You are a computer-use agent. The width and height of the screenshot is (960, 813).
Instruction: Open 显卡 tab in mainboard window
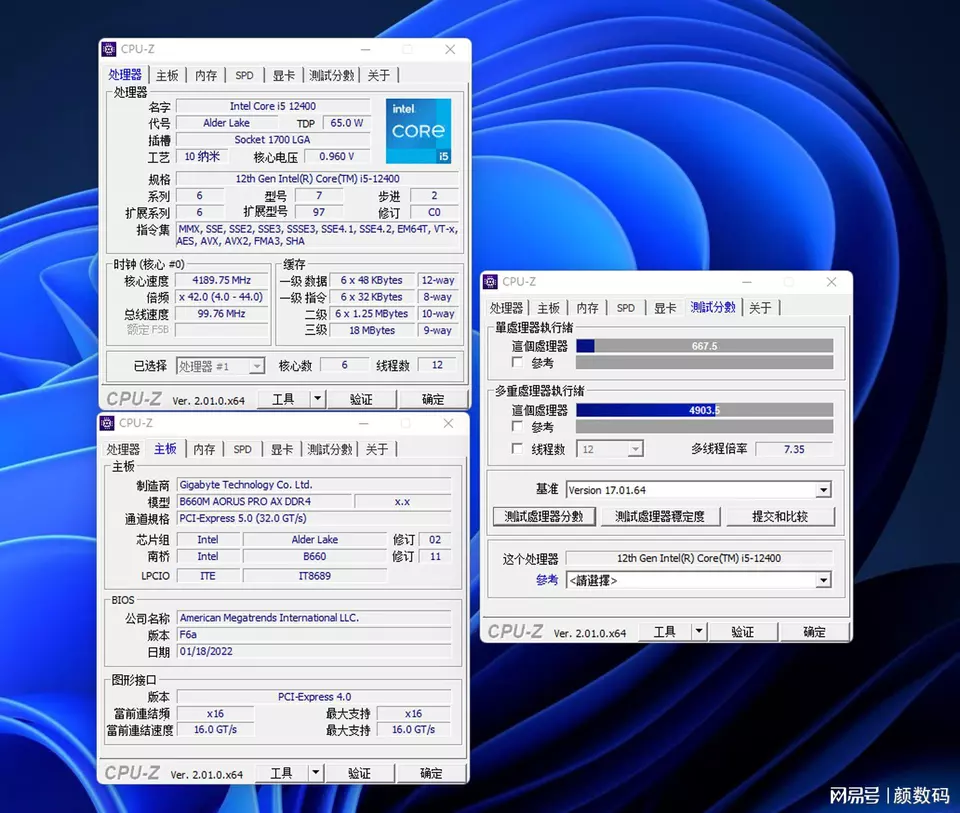(x=282, y=449)
